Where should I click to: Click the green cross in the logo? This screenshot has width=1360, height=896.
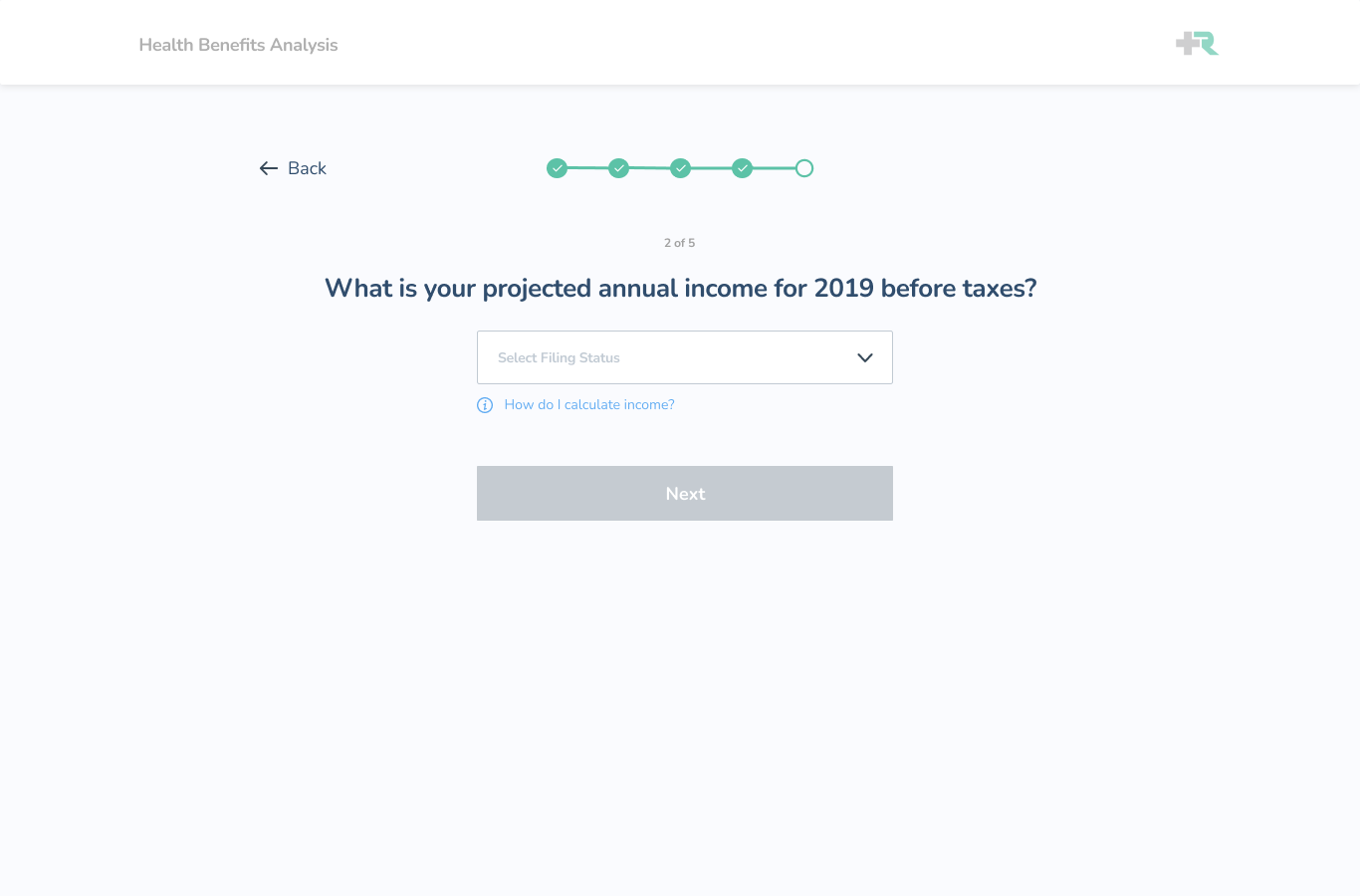(1186, 43)
